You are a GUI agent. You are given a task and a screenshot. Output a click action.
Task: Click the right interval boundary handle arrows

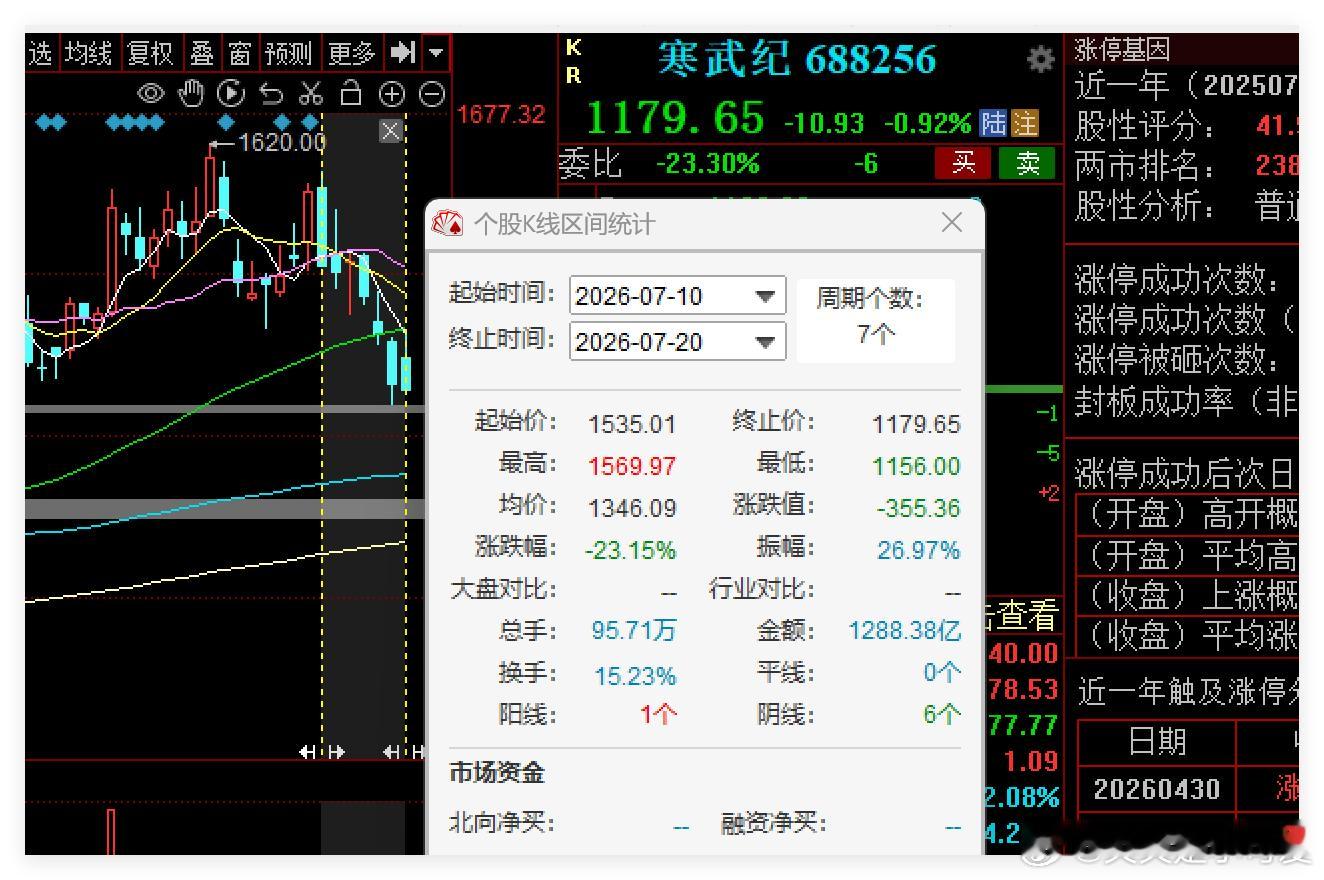[406, 752]
